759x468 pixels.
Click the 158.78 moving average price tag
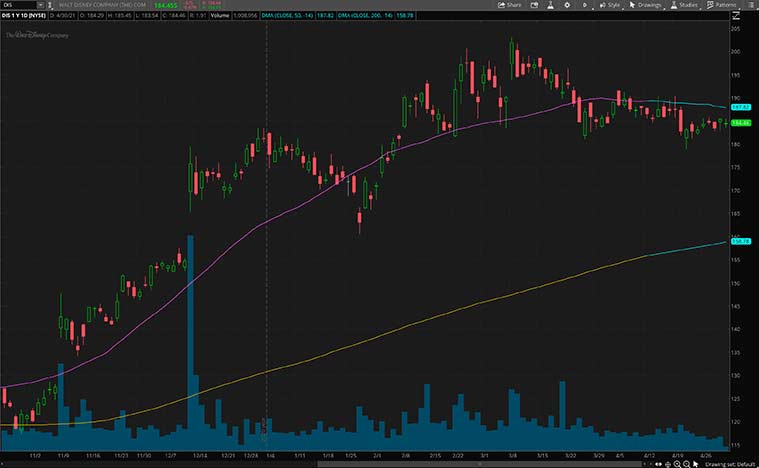click(x=741, y=241)
